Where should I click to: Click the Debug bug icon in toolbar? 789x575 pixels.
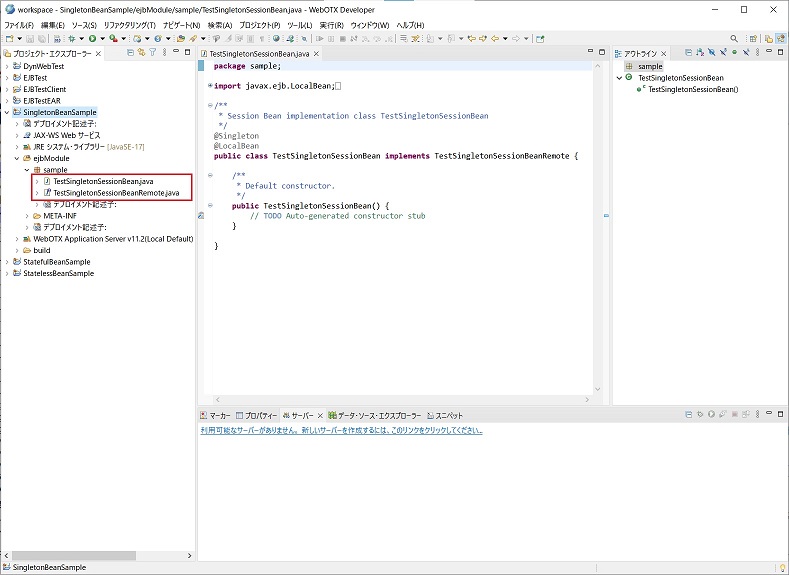[70, 38]
